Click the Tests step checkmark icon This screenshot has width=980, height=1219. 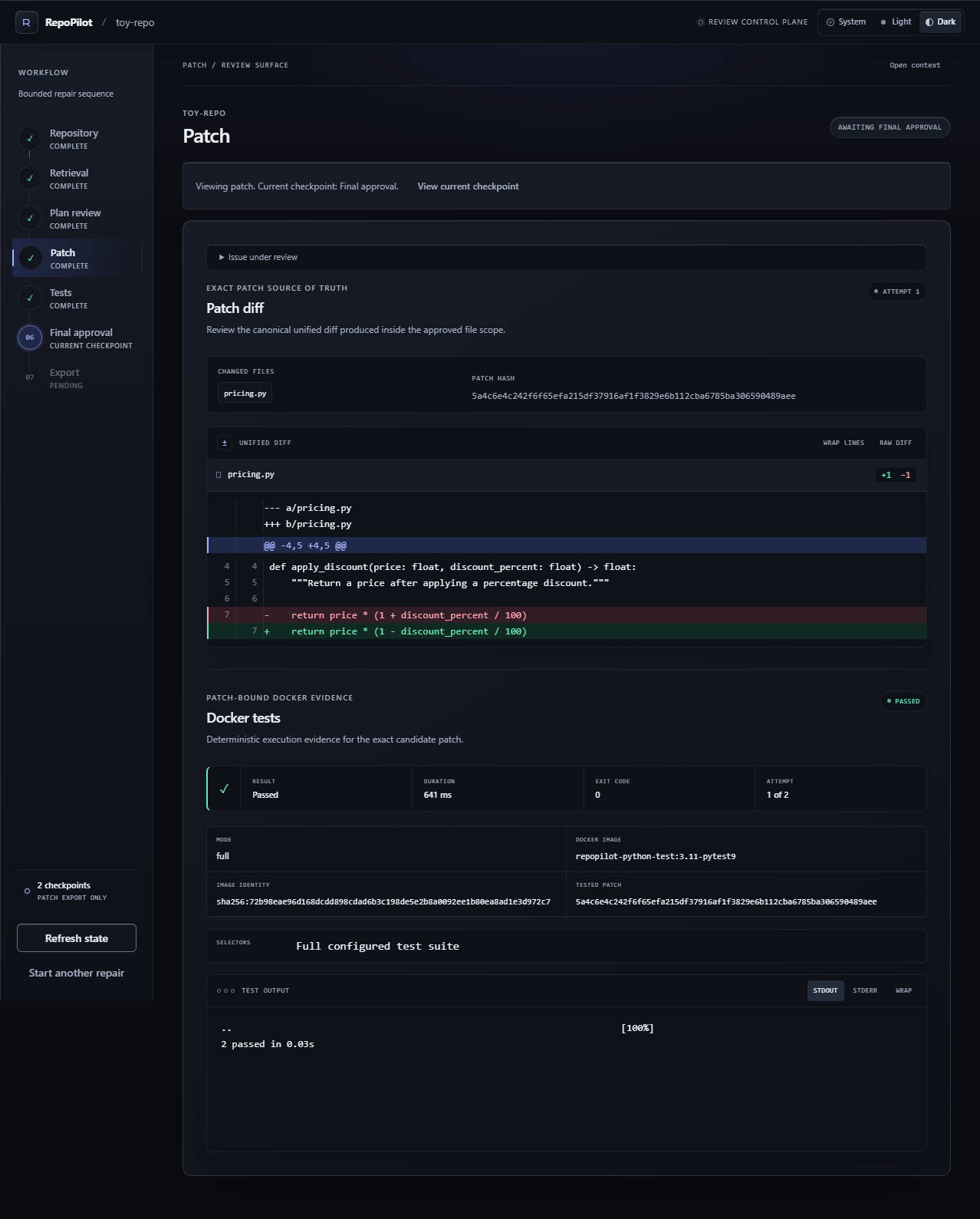[x=30, y=298]
